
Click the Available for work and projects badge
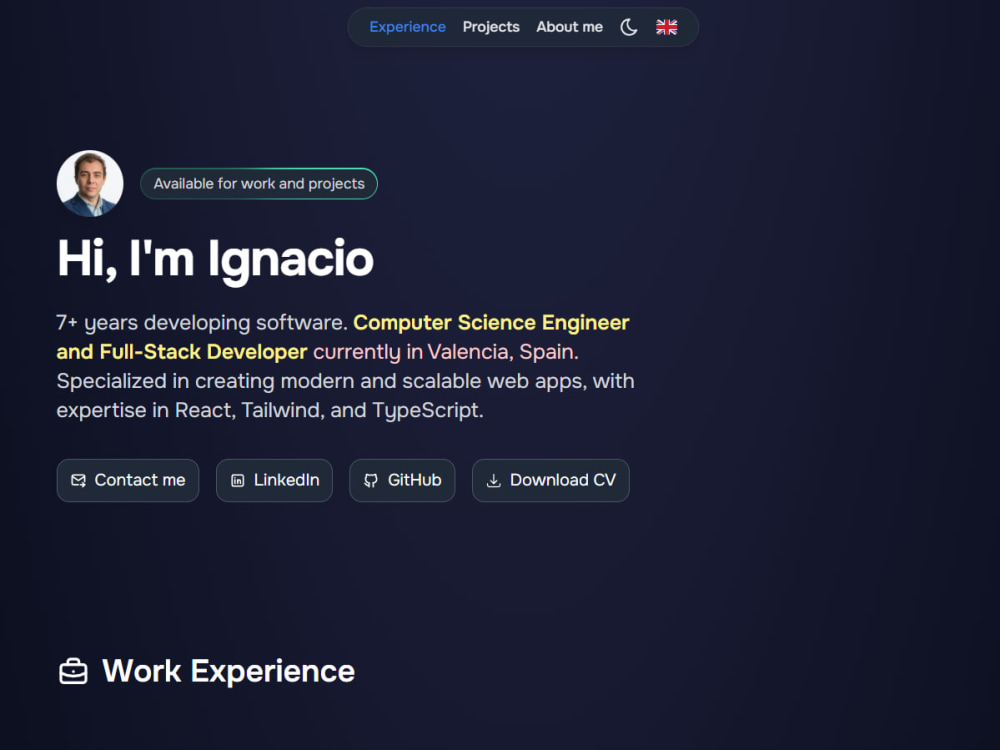(259, 184)
